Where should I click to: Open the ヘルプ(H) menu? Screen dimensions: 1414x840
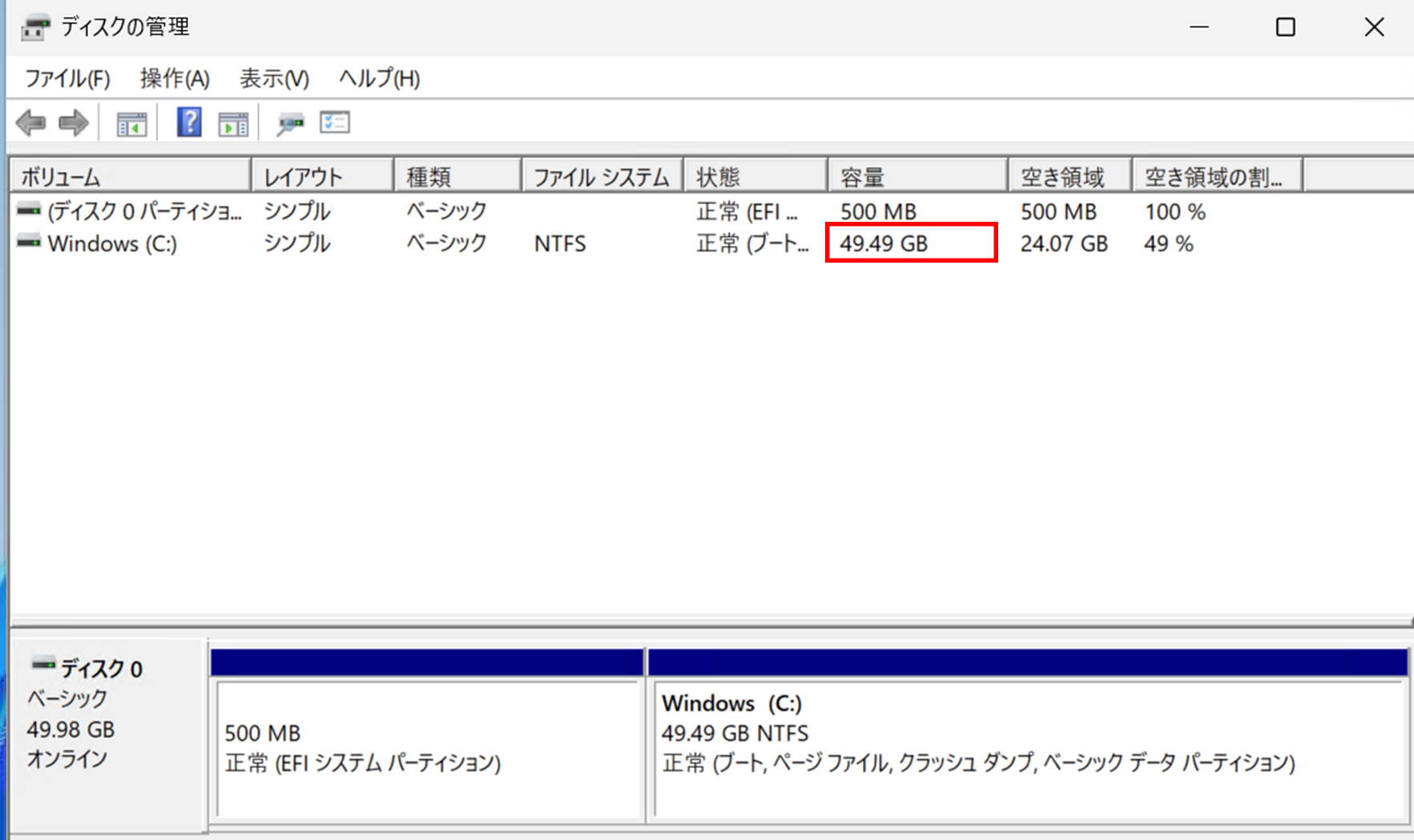[380, 78]
